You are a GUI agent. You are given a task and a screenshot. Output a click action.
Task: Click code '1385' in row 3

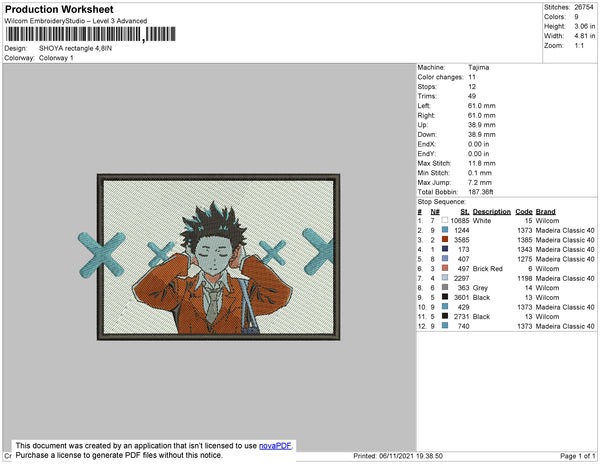[525, 240]
